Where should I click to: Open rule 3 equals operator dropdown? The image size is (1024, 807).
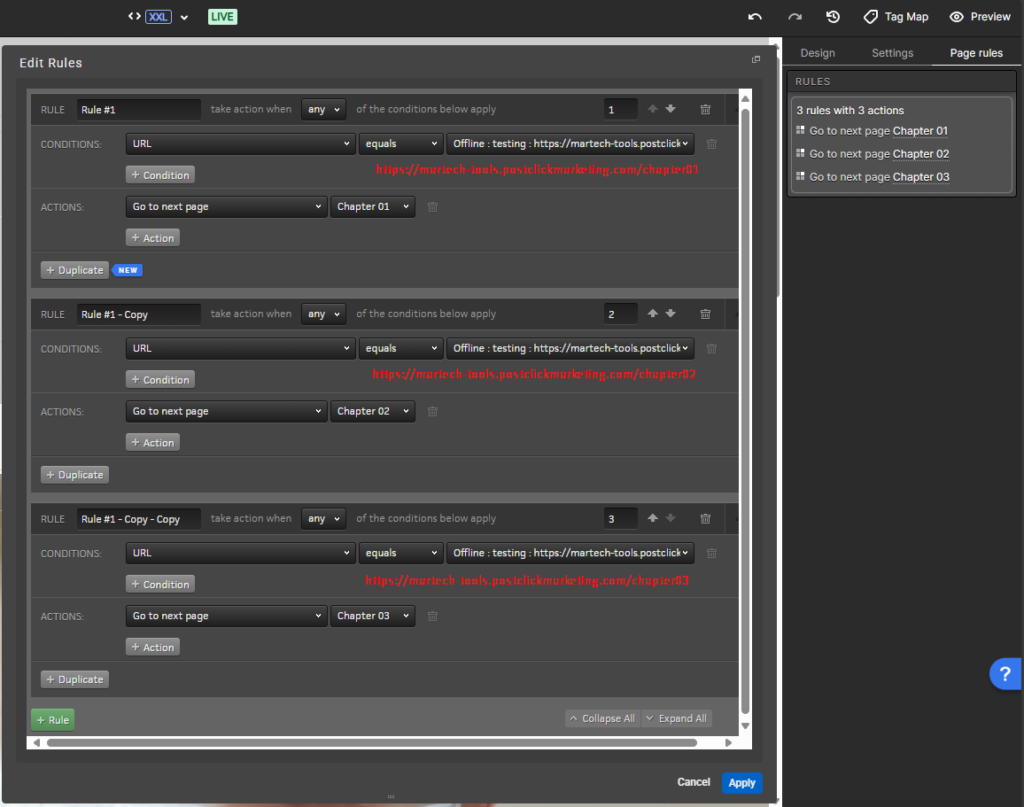click(401, 553)
